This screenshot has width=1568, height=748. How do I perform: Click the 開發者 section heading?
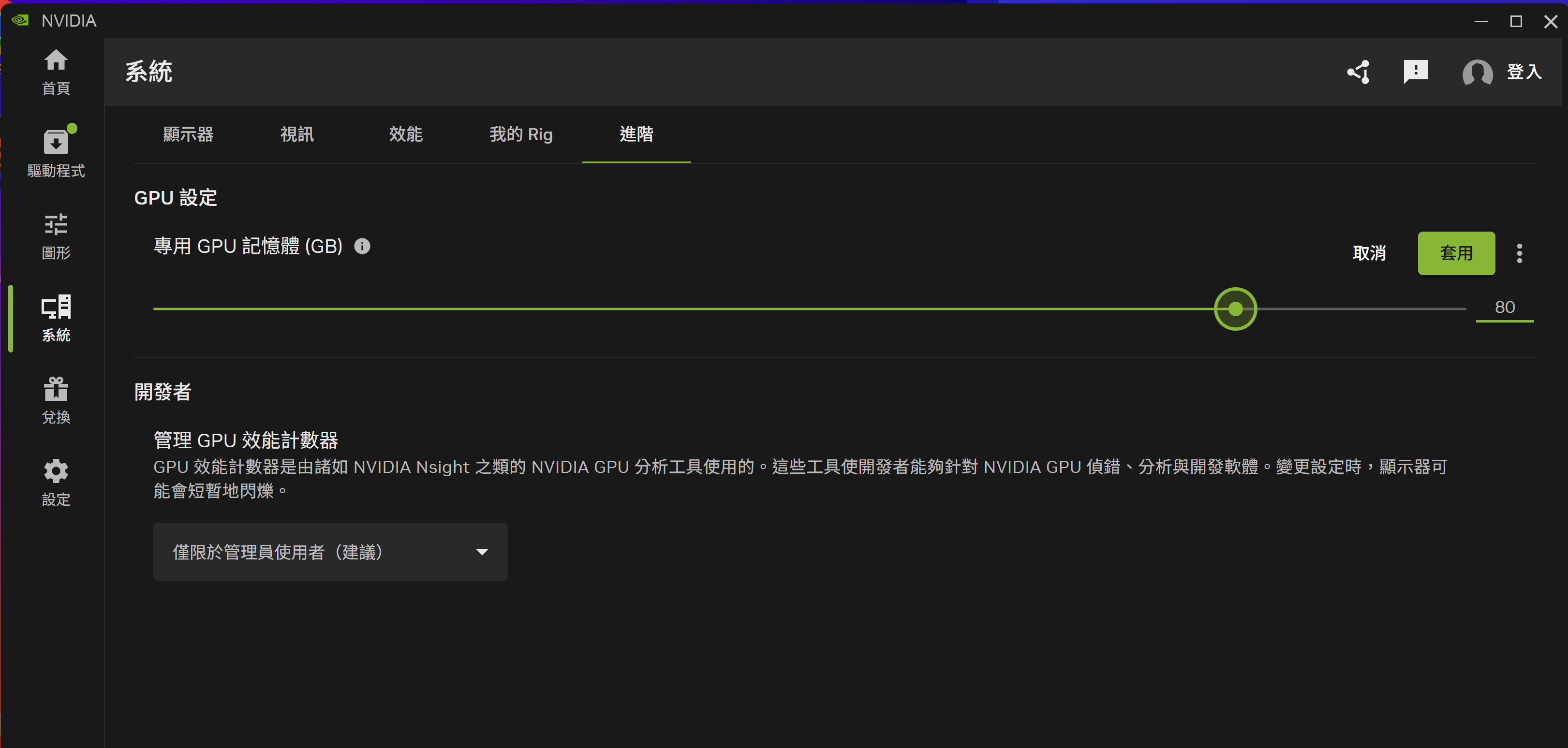[x=163, y=392]
